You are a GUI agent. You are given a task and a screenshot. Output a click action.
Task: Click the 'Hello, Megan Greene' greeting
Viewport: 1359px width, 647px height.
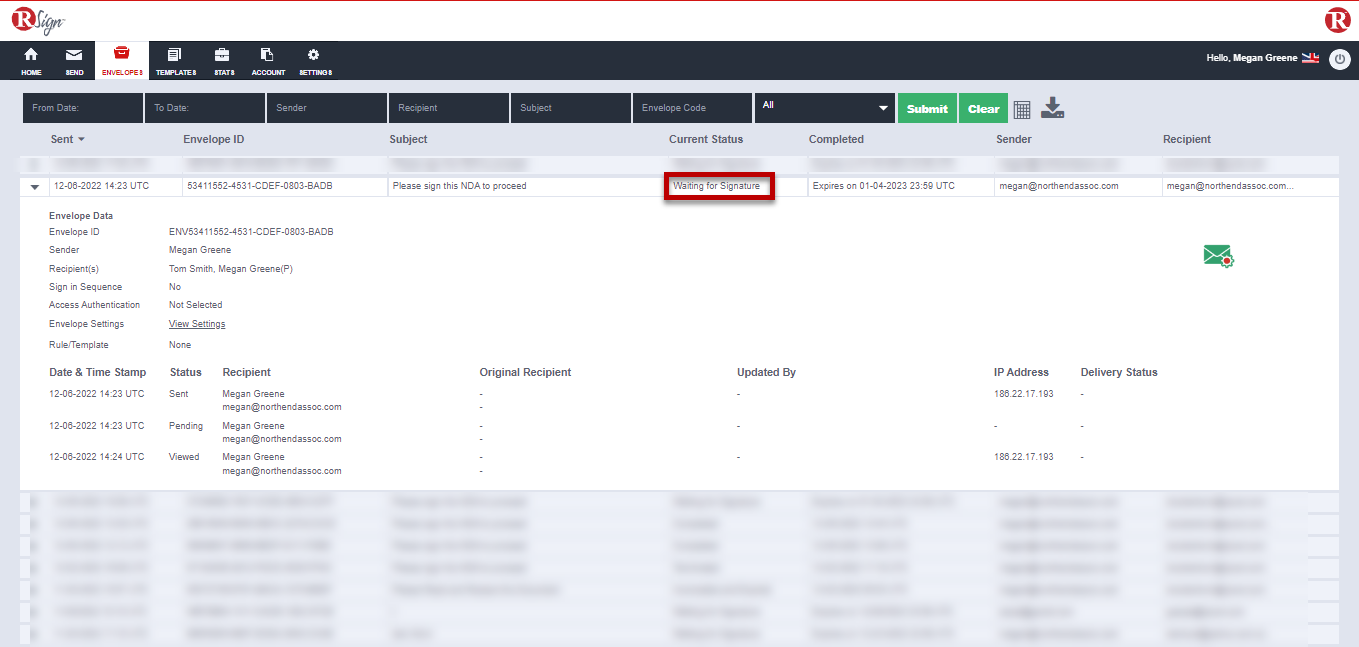(1252, 58)
